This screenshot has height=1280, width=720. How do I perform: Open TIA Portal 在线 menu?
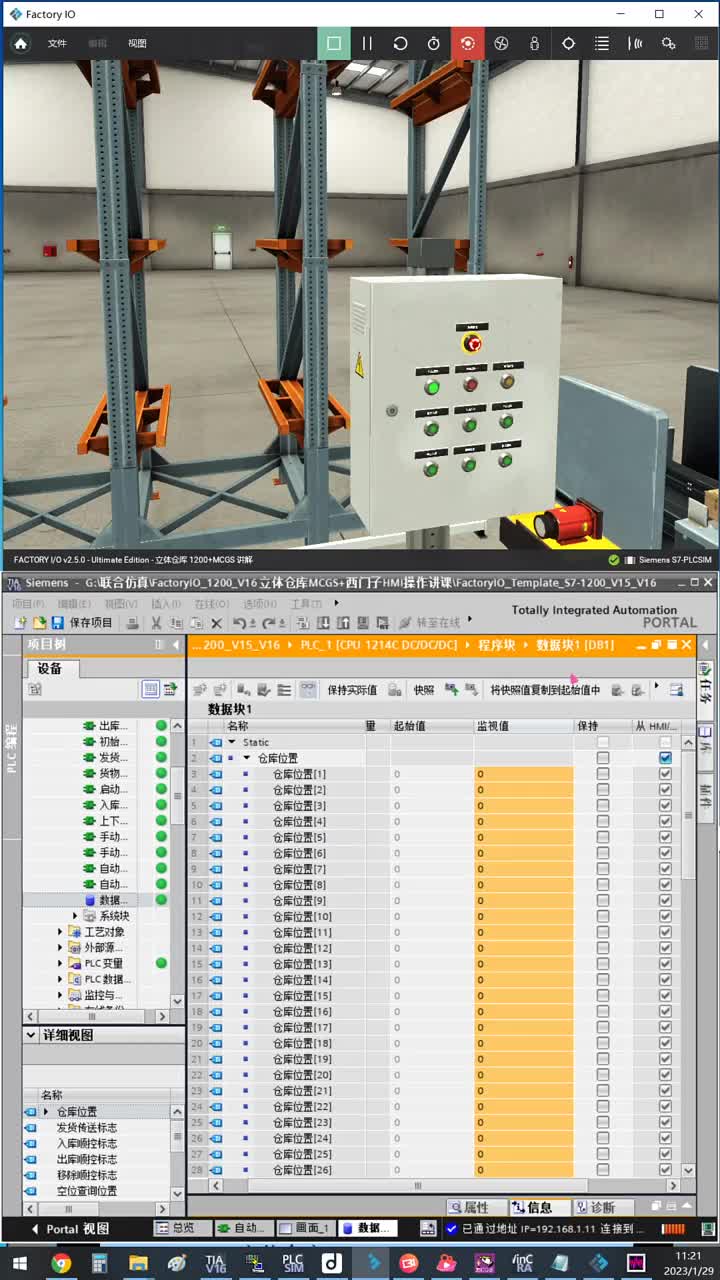[x=211, y=604]
